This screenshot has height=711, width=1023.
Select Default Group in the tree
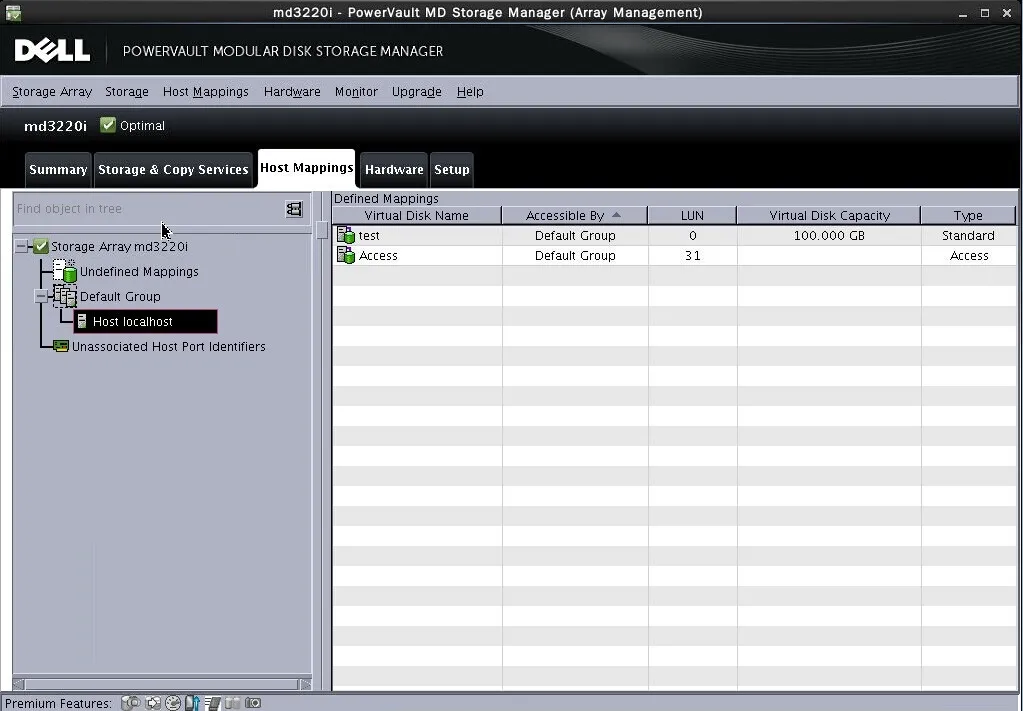120,296
